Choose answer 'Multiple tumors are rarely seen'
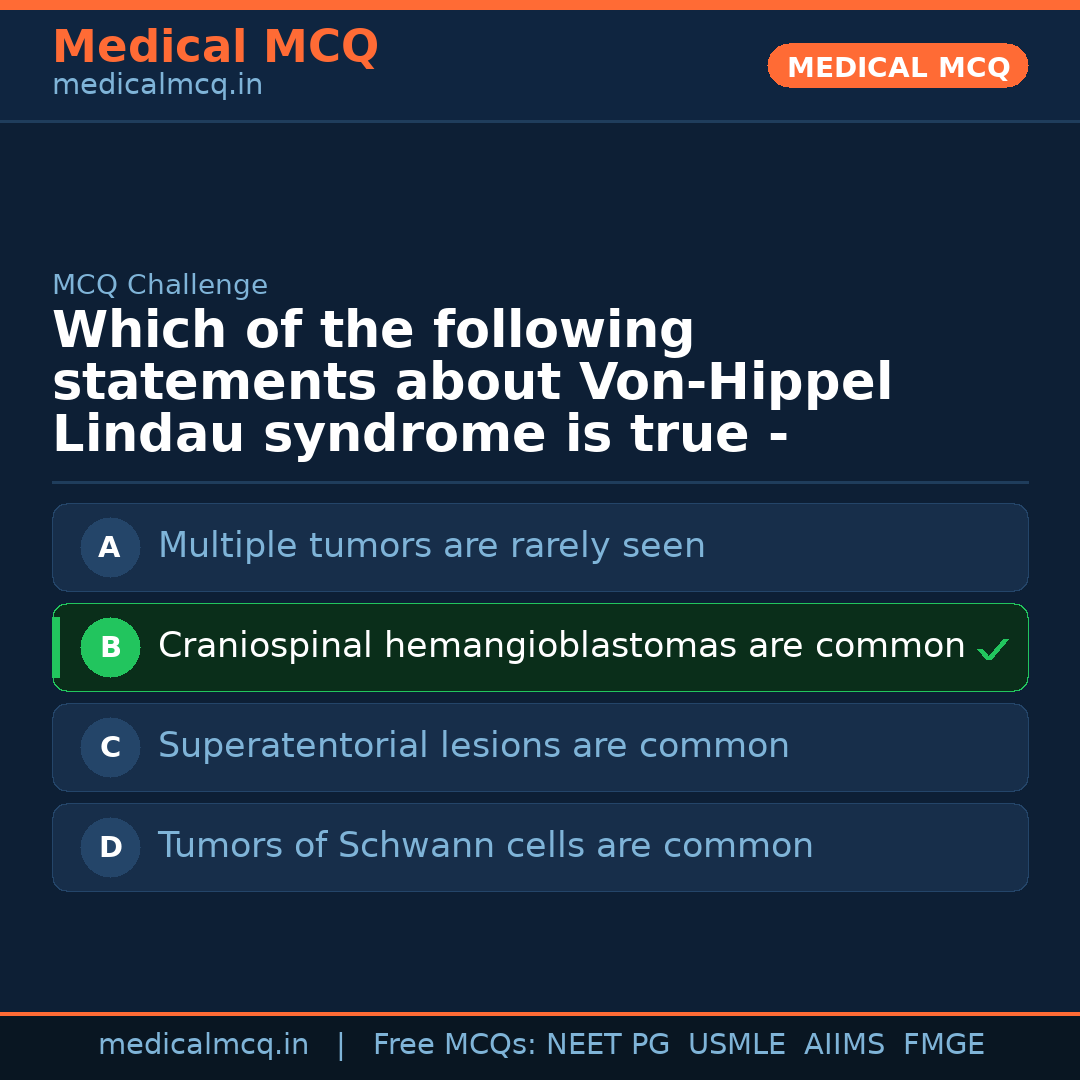This screenshot has width=1080, height=1080. (431, 546)
